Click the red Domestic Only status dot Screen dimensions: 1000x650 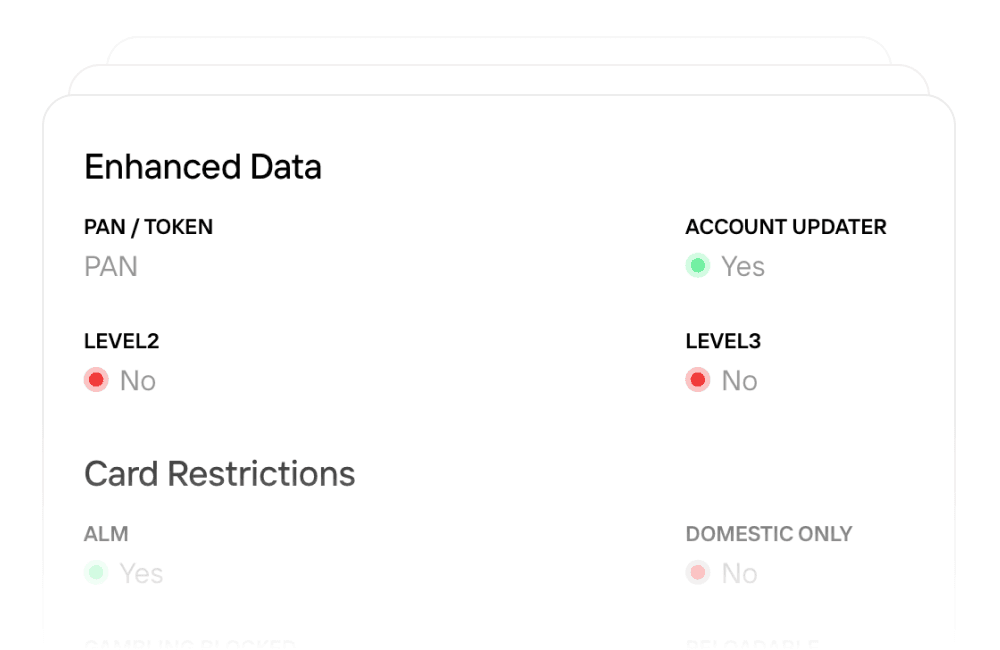click(x=697, y=573)
